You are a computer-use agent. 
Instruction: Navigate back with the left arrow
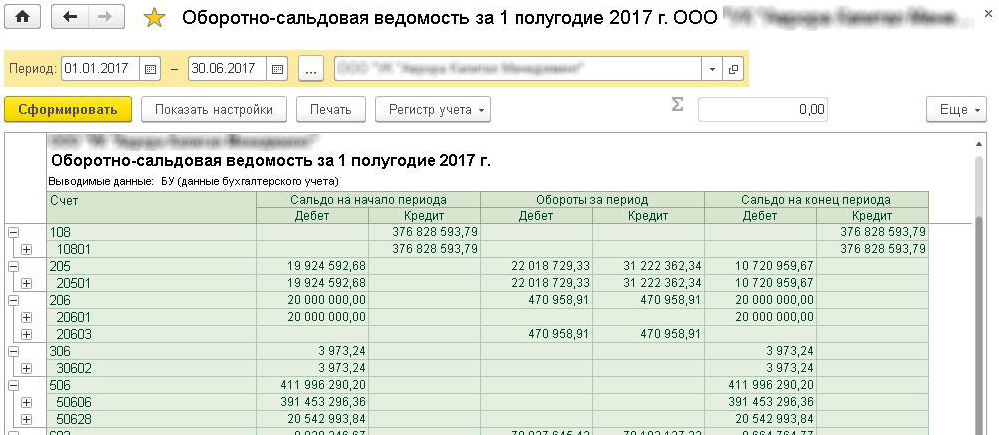[x=70, y=18]
